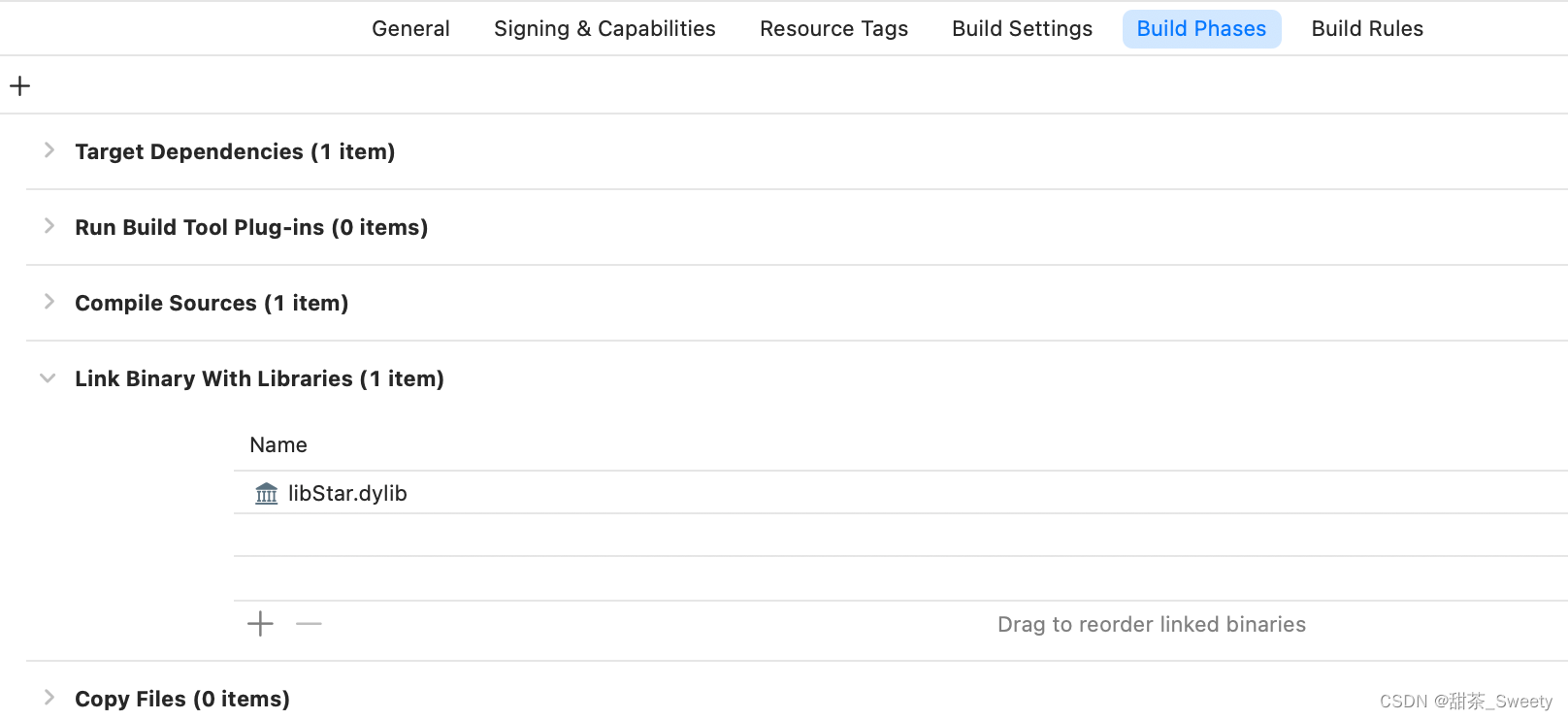Click the Compile Sources heading text
1568x720 pixels.
(212, 303)
